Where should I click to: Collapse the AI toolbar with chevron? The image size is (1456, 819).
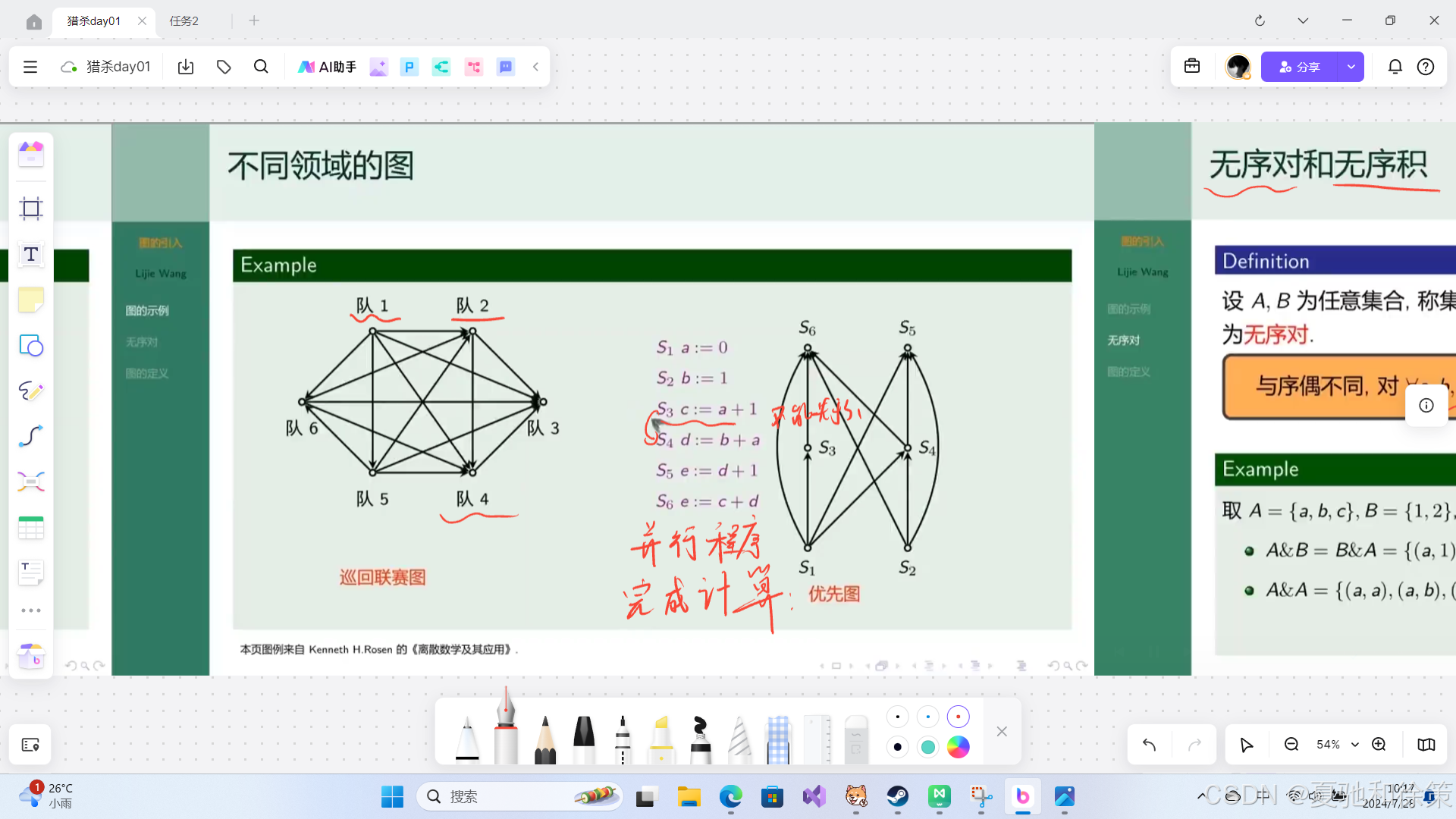[535, 67]
